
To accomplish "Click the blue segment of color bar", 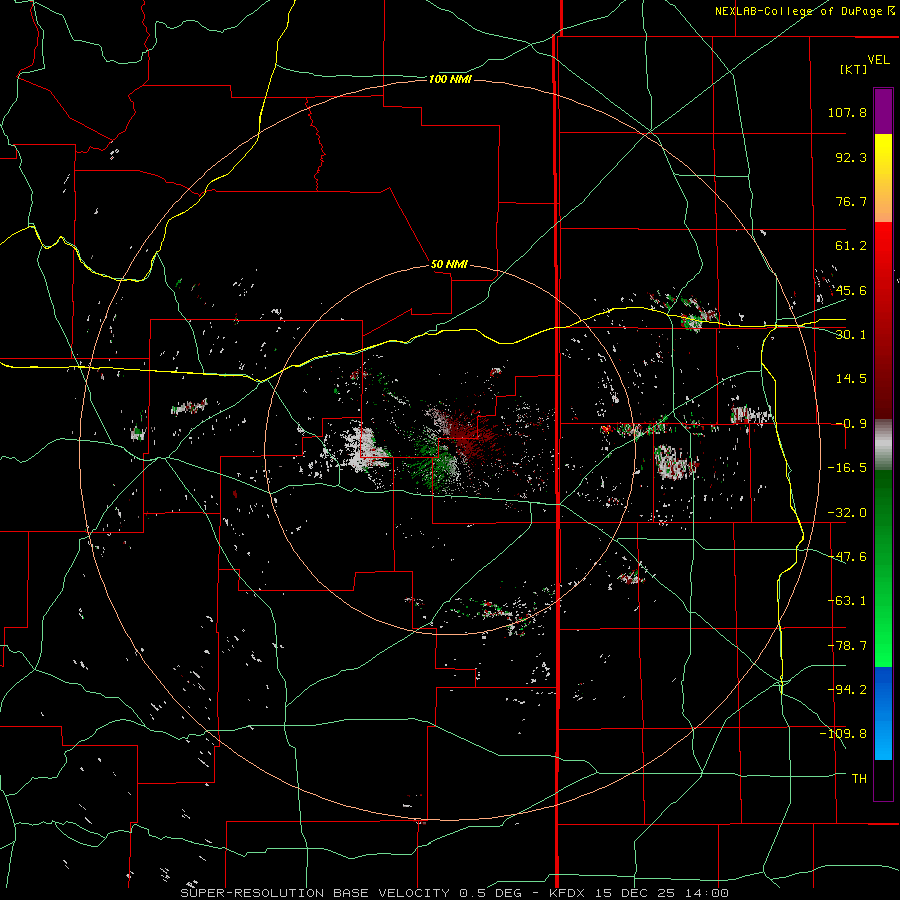I will (x=883, y=713).
